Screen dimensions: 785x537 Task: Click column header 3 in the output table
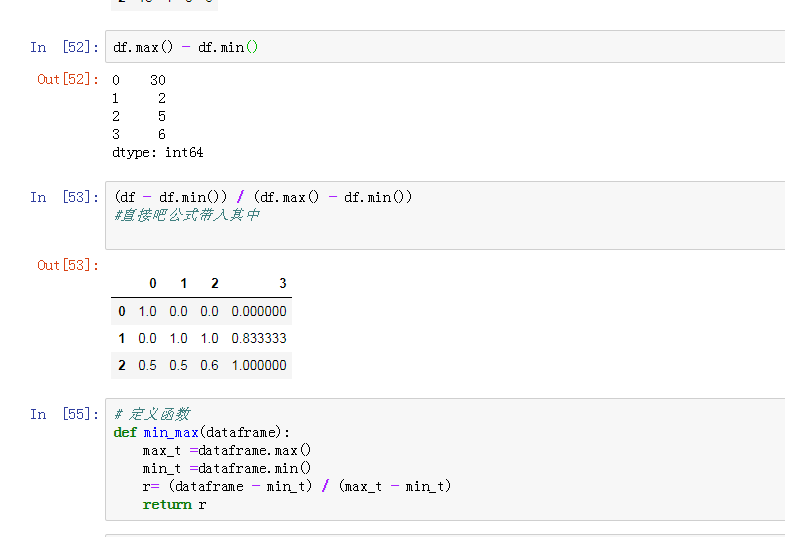[282, 284]
